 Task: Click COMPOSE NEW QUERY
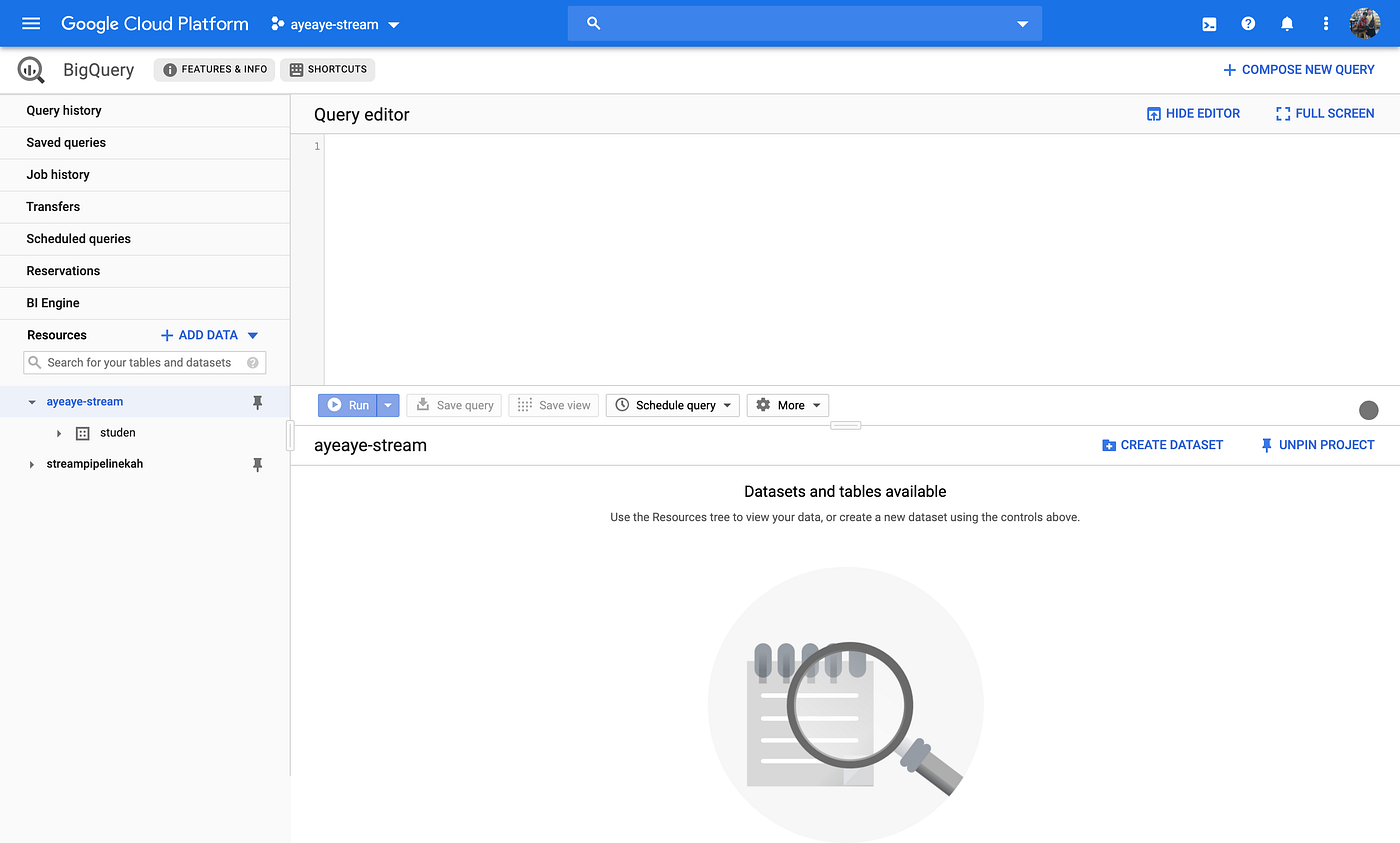tap(1299, 69)
